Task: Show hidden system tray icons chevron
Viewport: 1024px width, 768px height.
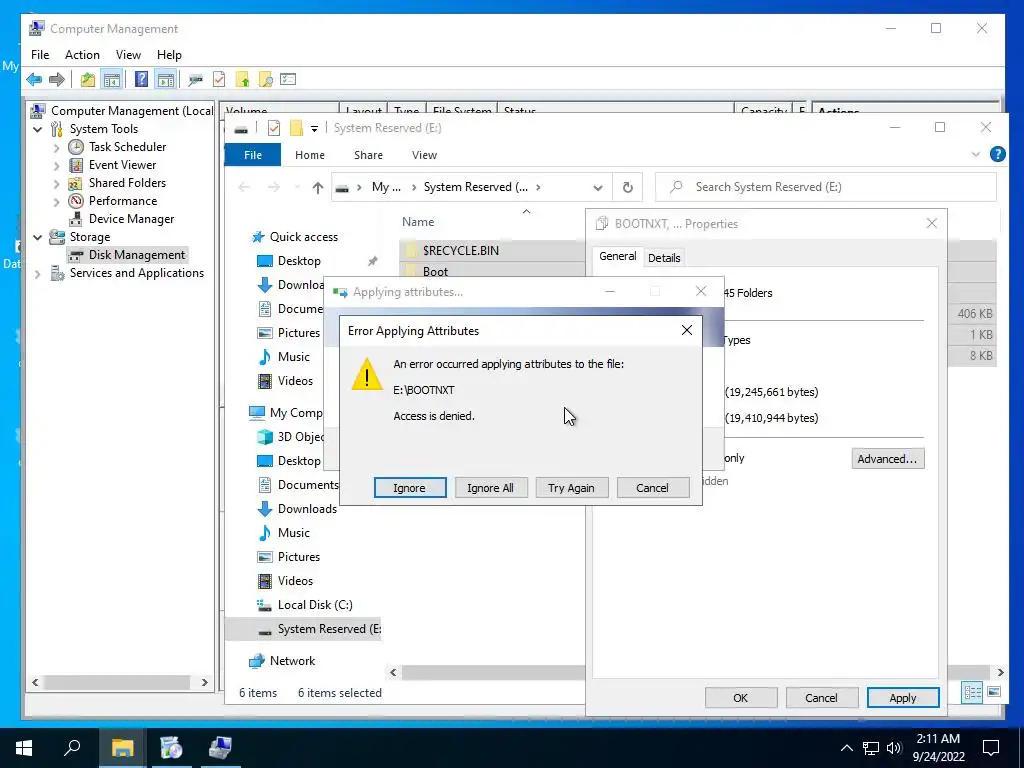Action: pos(846,748)
